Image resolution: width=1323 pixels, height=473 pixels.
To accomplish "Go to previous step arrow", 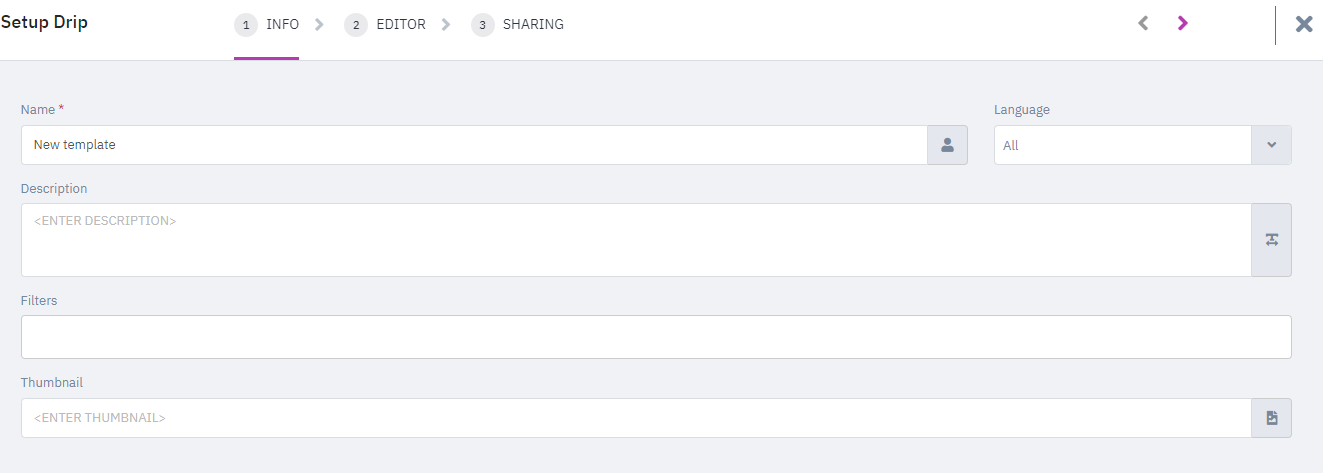I will pos(1143,23).
